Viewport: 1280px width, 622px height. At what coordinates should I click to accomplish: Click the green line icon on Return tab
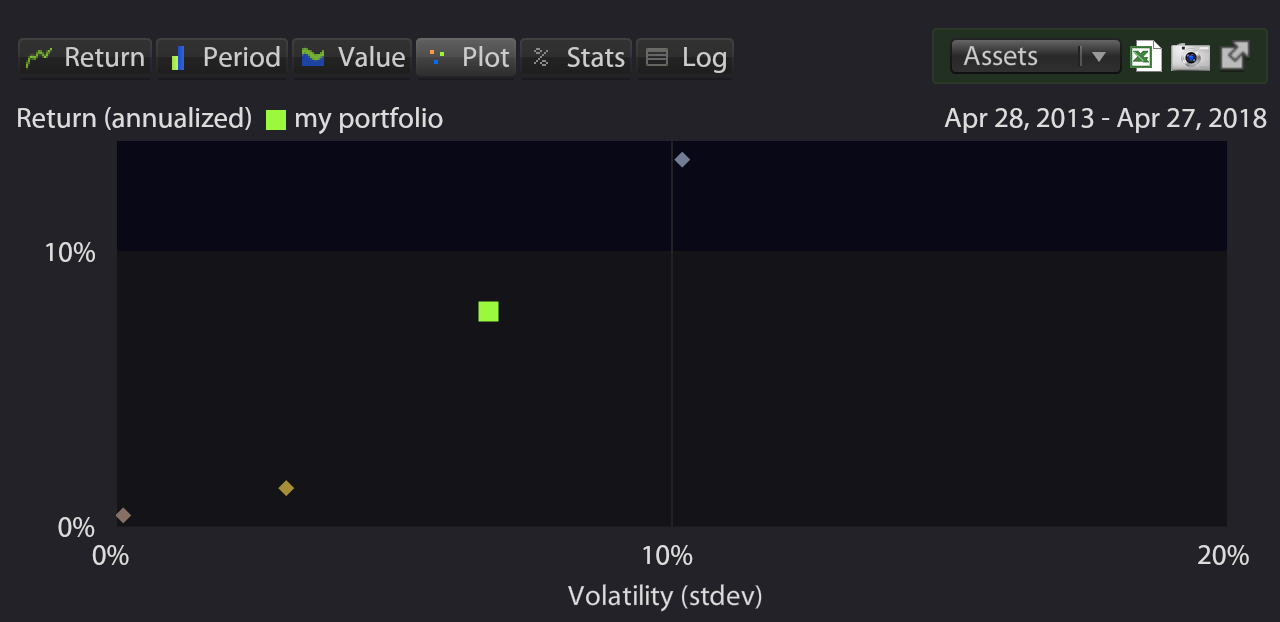click(x=39, y=58)
